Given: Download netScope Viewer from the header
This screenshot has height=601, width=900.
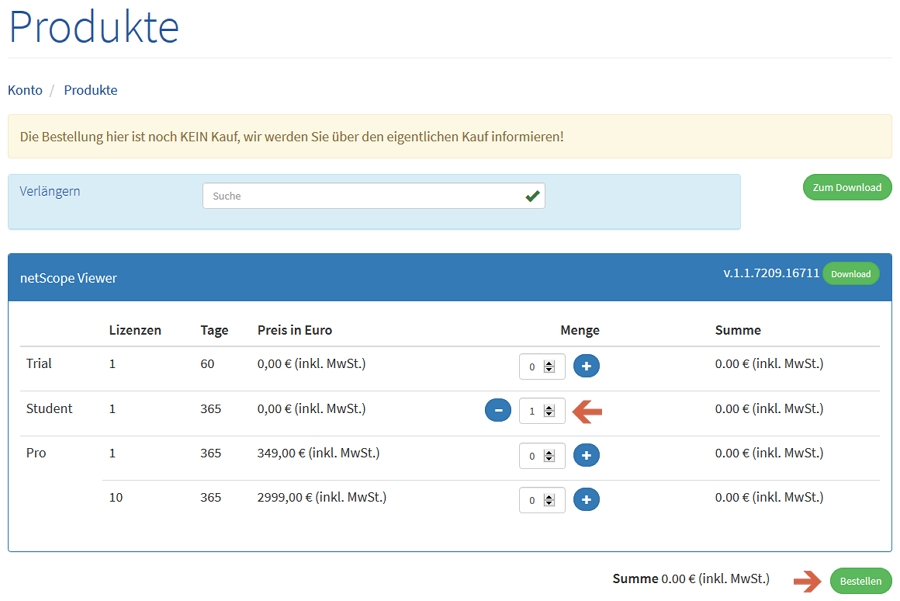Looking at the screenshot, I should point(851,274).
